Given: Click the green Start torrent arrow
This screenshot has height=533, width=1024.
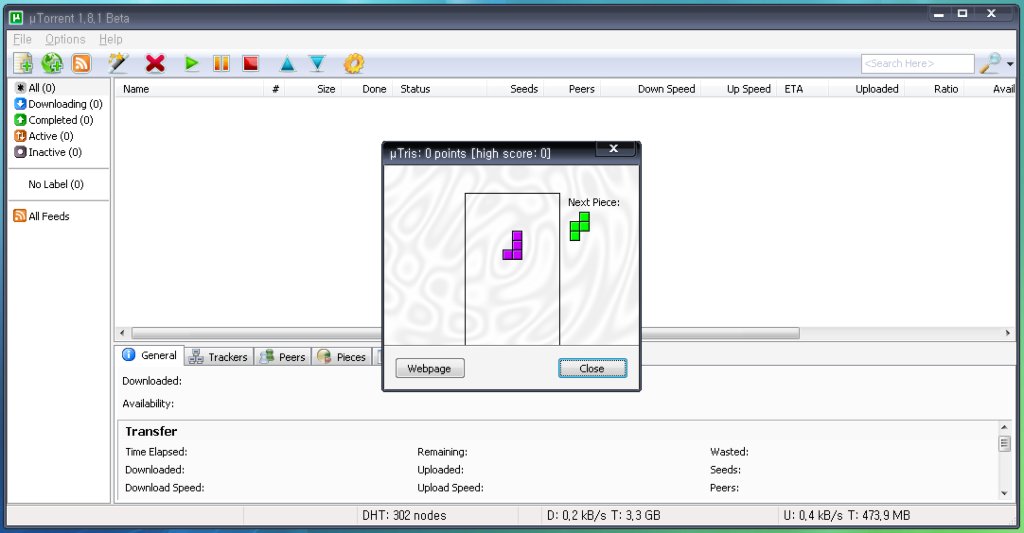Looking at the screenshot, I should coord(191,63).
